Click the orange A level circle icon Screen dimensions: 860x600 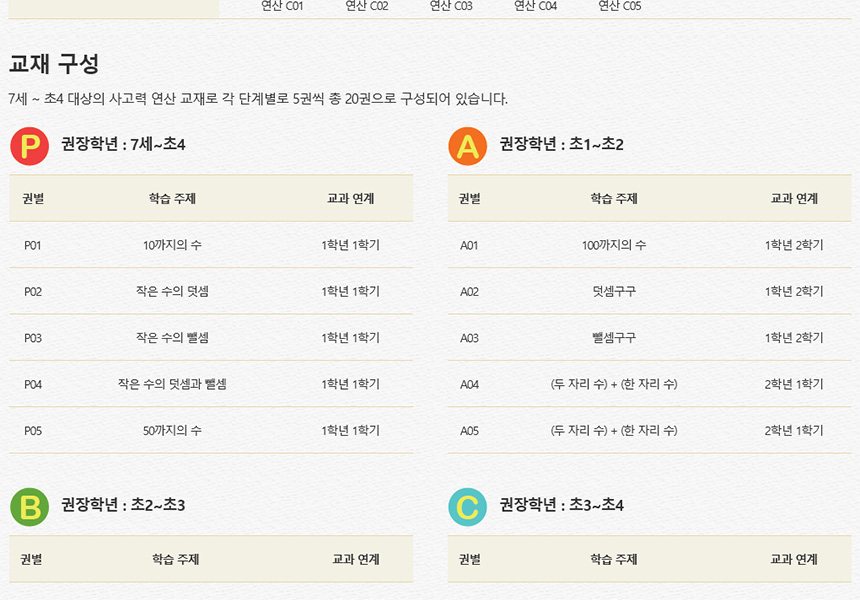coord(467,146)
